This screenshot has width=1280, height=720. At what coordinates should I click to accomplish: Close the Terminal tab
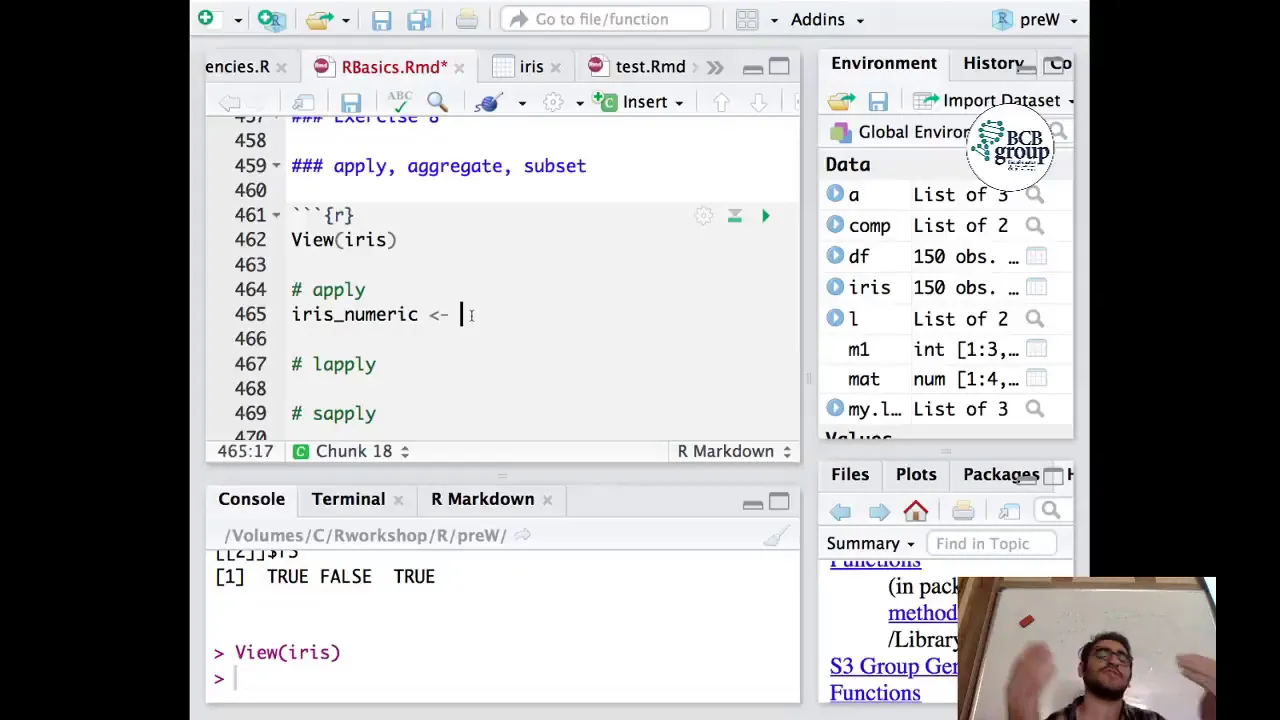coord(398,500)
